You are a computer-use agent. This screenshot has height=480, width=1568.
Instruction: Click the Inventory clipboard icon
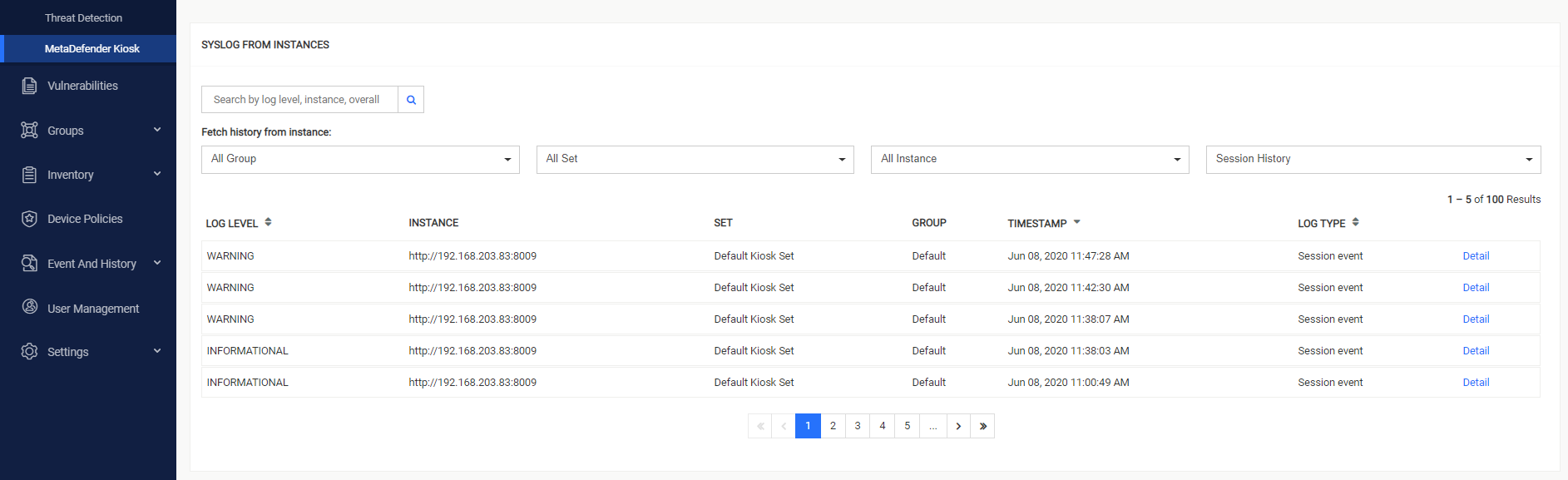point(29,175)
